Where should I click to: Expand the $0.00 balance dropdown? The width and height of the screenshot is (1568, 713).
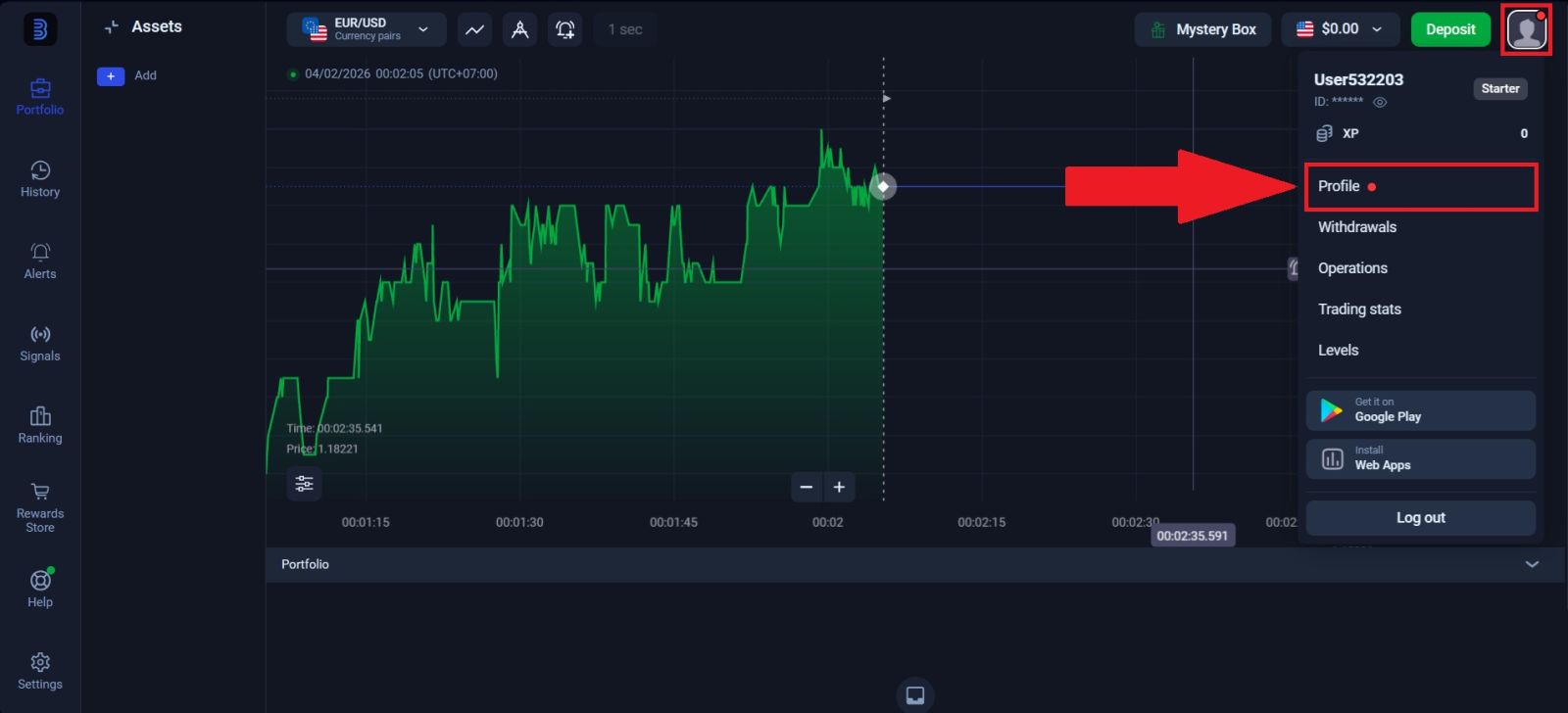click(x=1339, y=29)
